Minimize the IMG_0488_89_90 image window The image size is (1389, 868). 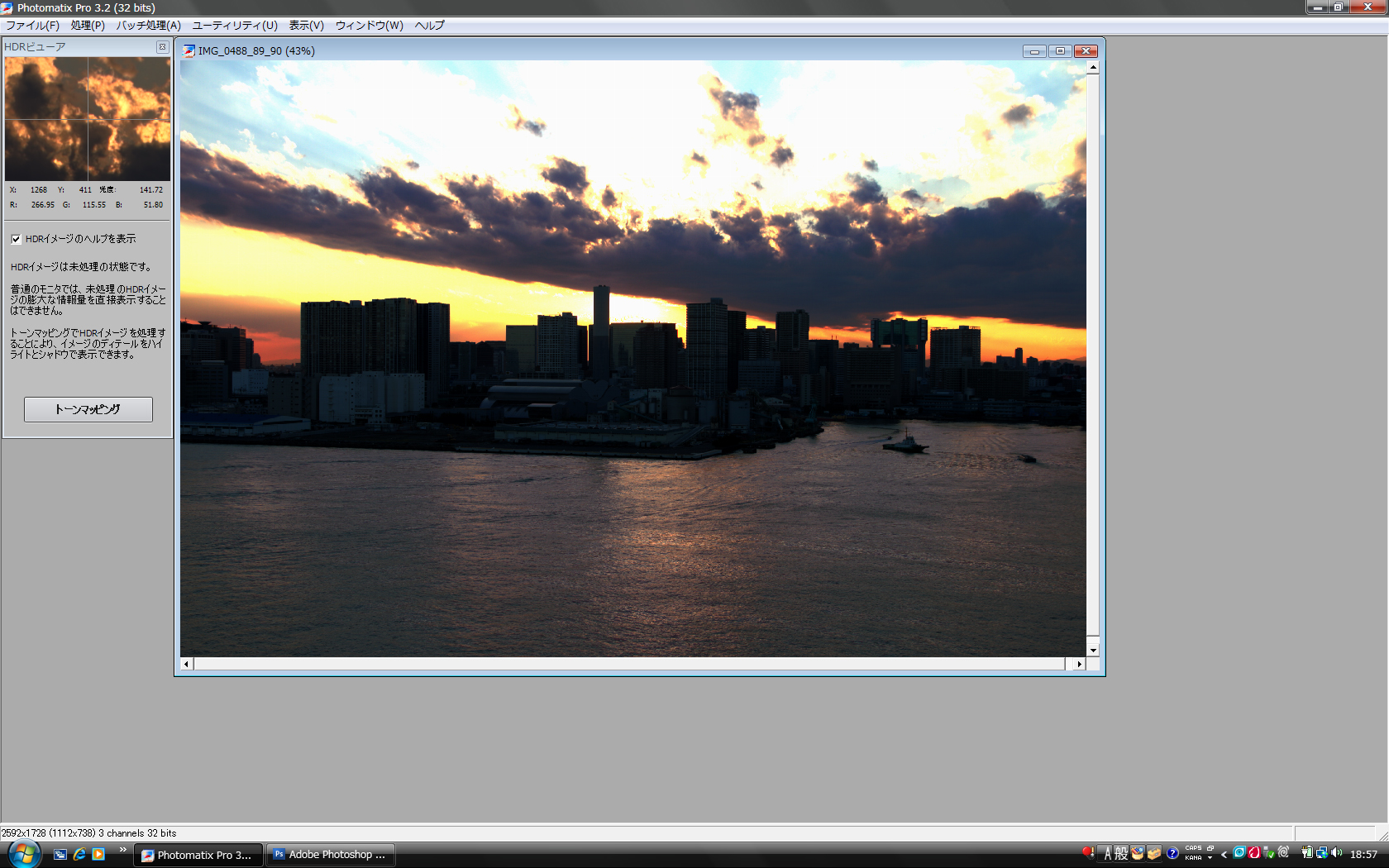(1034, 51)
